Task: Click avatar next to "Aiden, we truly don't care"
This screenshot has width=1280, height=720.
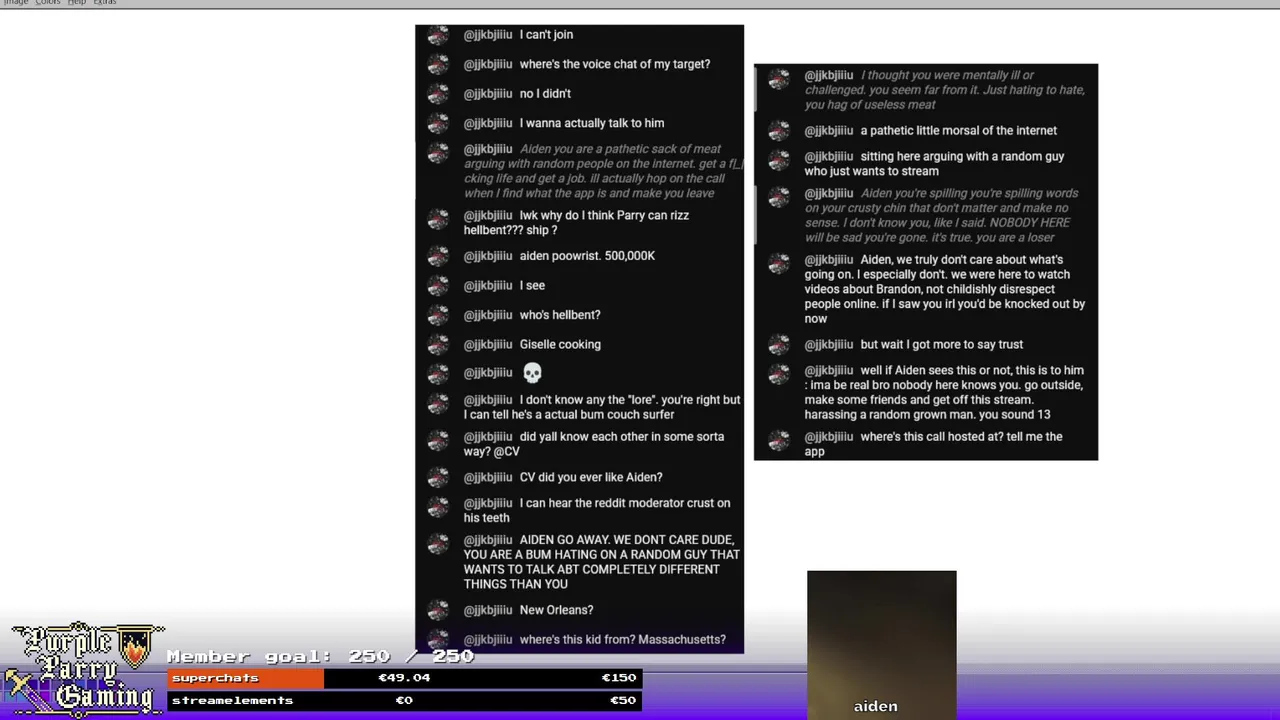Action: [x=779, y=264]
